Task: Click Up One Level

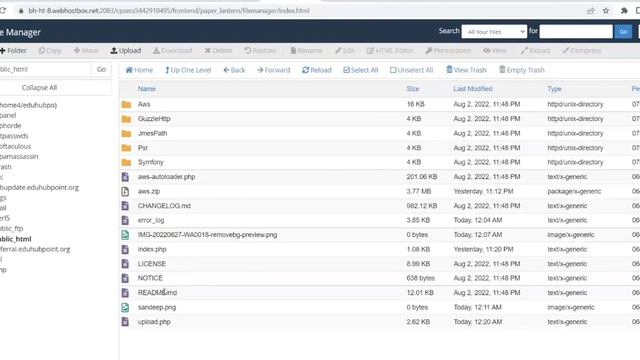Action: pyautogui.click(x=188, y=70)
